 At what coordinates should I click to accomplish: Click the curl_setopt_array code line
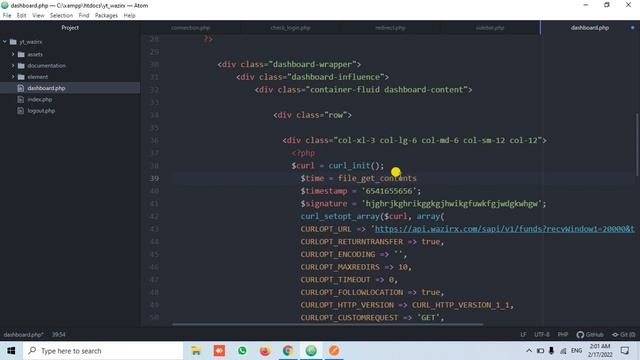pyautogui.click(x=372, y=216)
